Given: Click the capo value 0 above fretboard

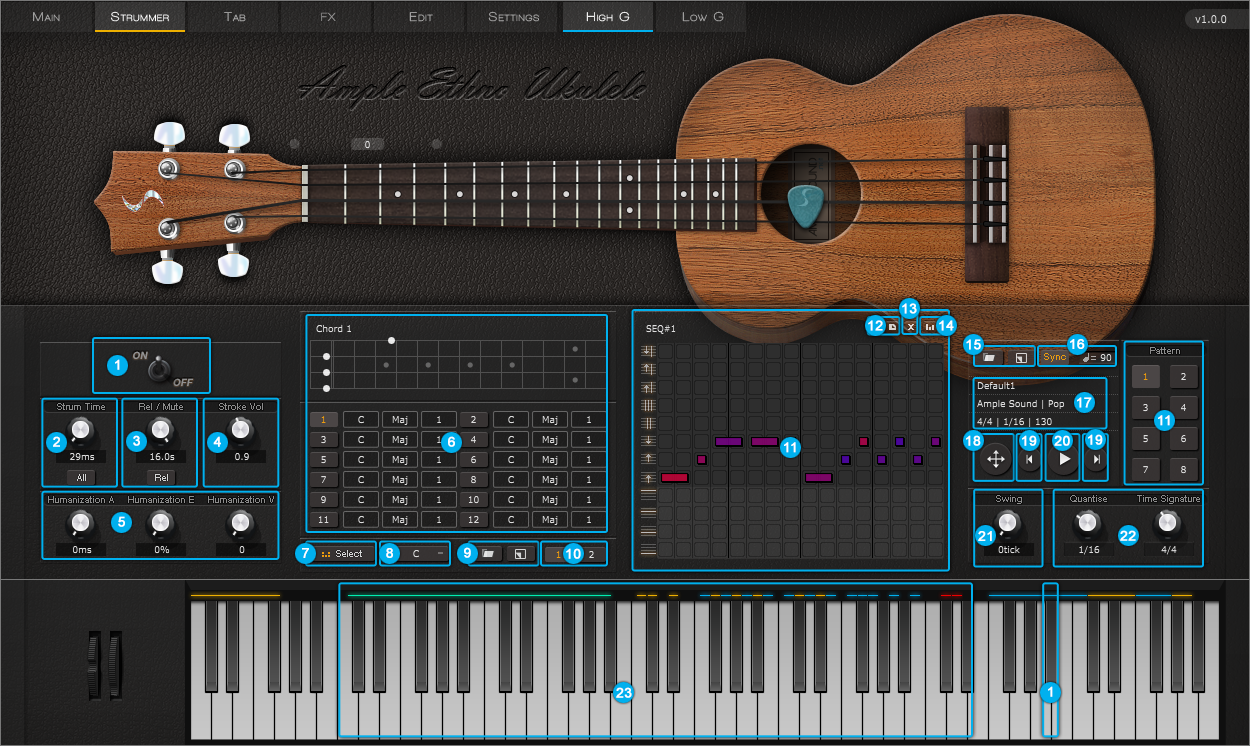Looking at the screenshot, I should [367, 145].
